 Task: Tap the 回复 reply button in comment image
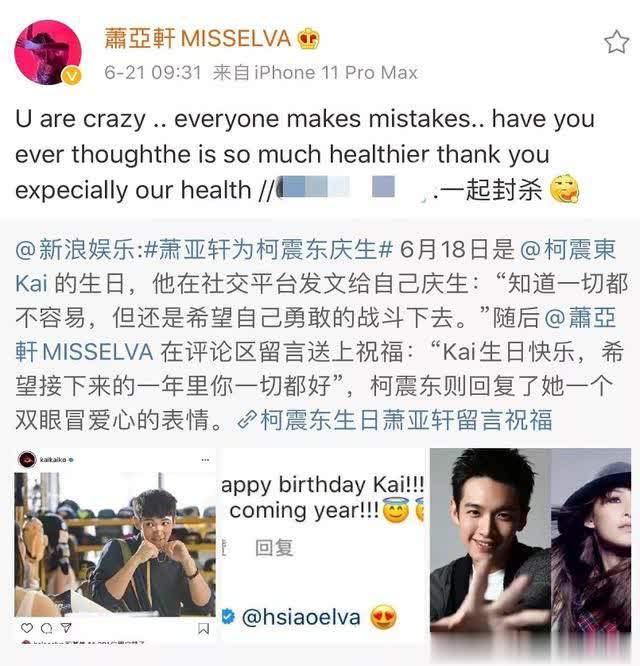(274, 547)
